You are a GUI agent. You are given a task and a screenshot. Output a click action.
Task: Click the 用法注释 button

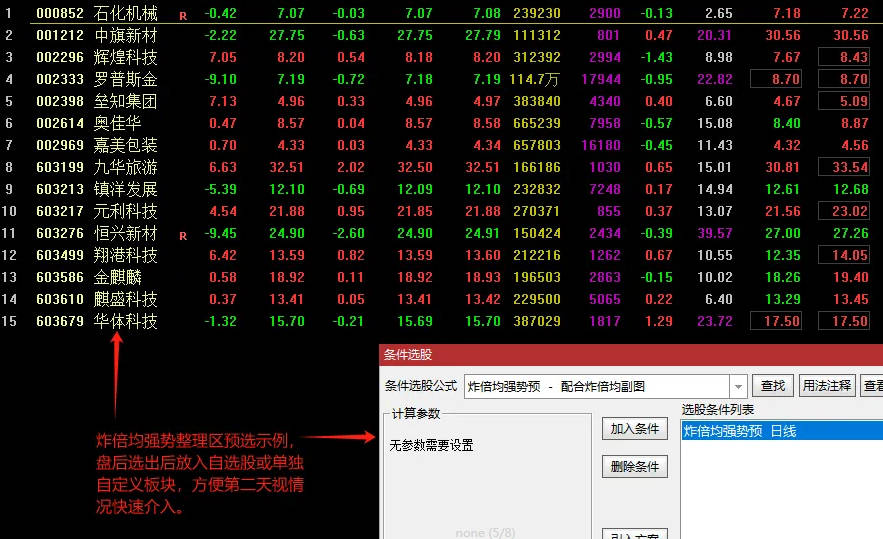827,386
